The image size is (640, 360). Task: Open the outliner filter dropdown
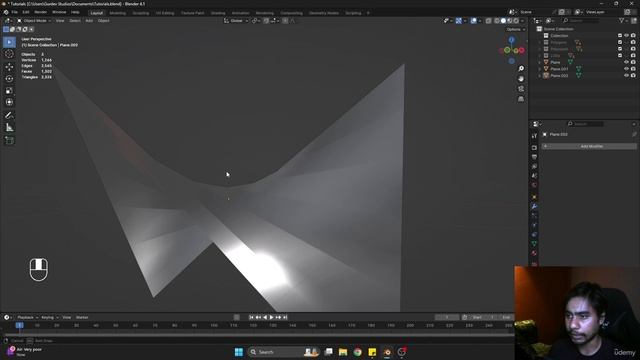tap(623, 20)
